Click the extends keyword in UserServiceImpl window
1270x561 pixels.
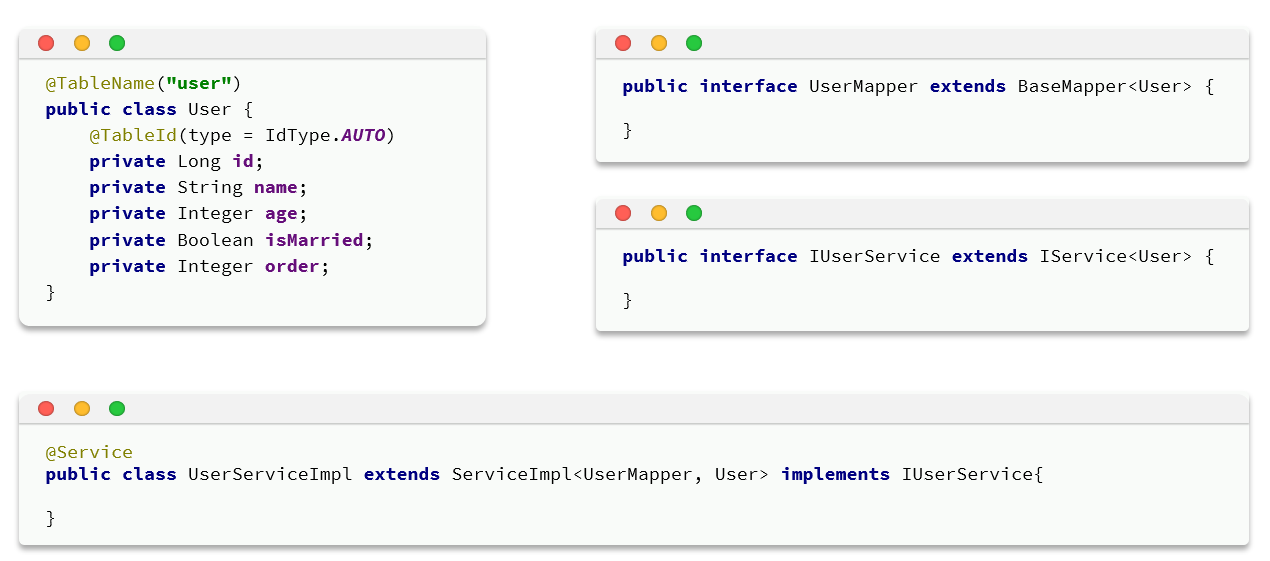[x=402, y=474]
